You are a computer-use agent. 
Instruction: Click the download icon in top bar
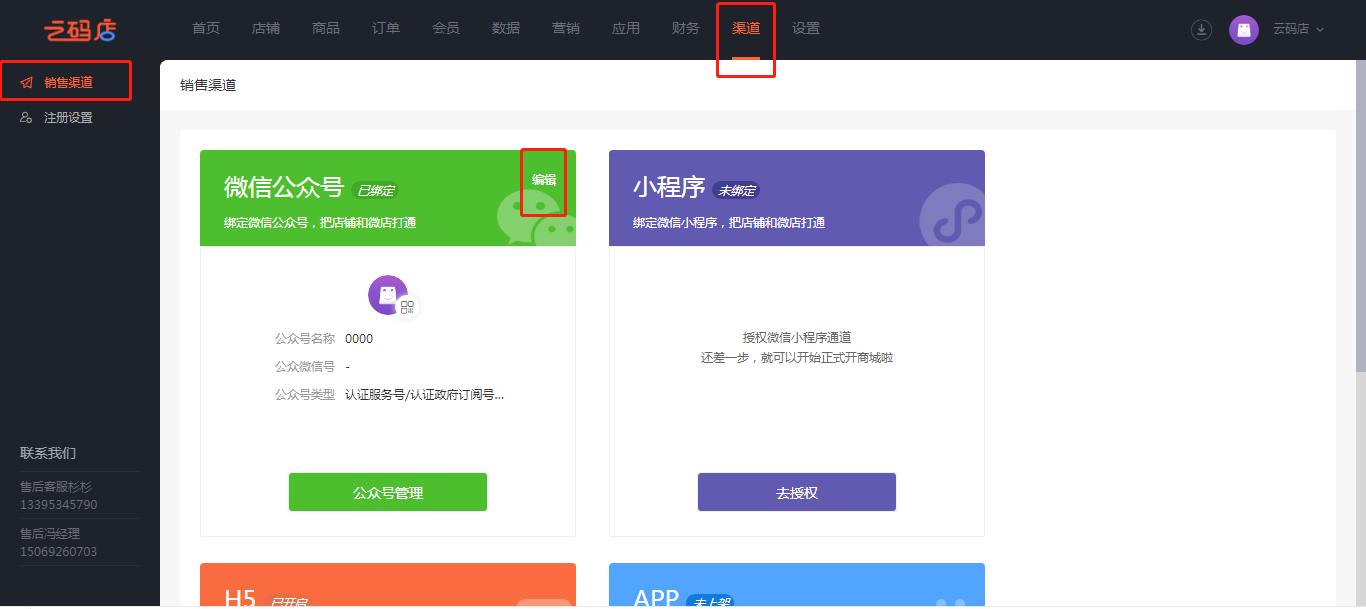[1201, 30]
